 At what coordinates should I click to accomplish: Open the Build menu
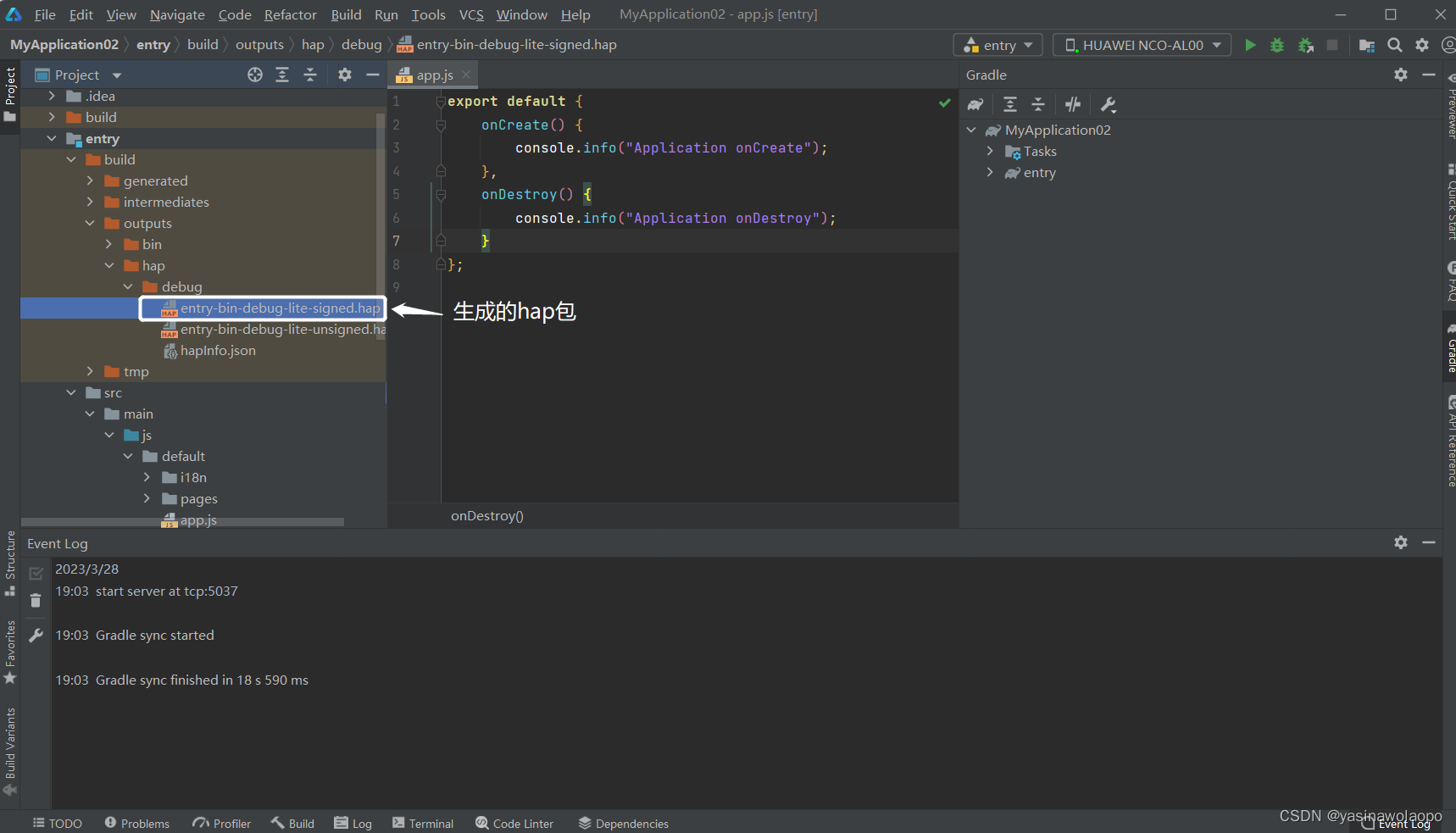346,14
